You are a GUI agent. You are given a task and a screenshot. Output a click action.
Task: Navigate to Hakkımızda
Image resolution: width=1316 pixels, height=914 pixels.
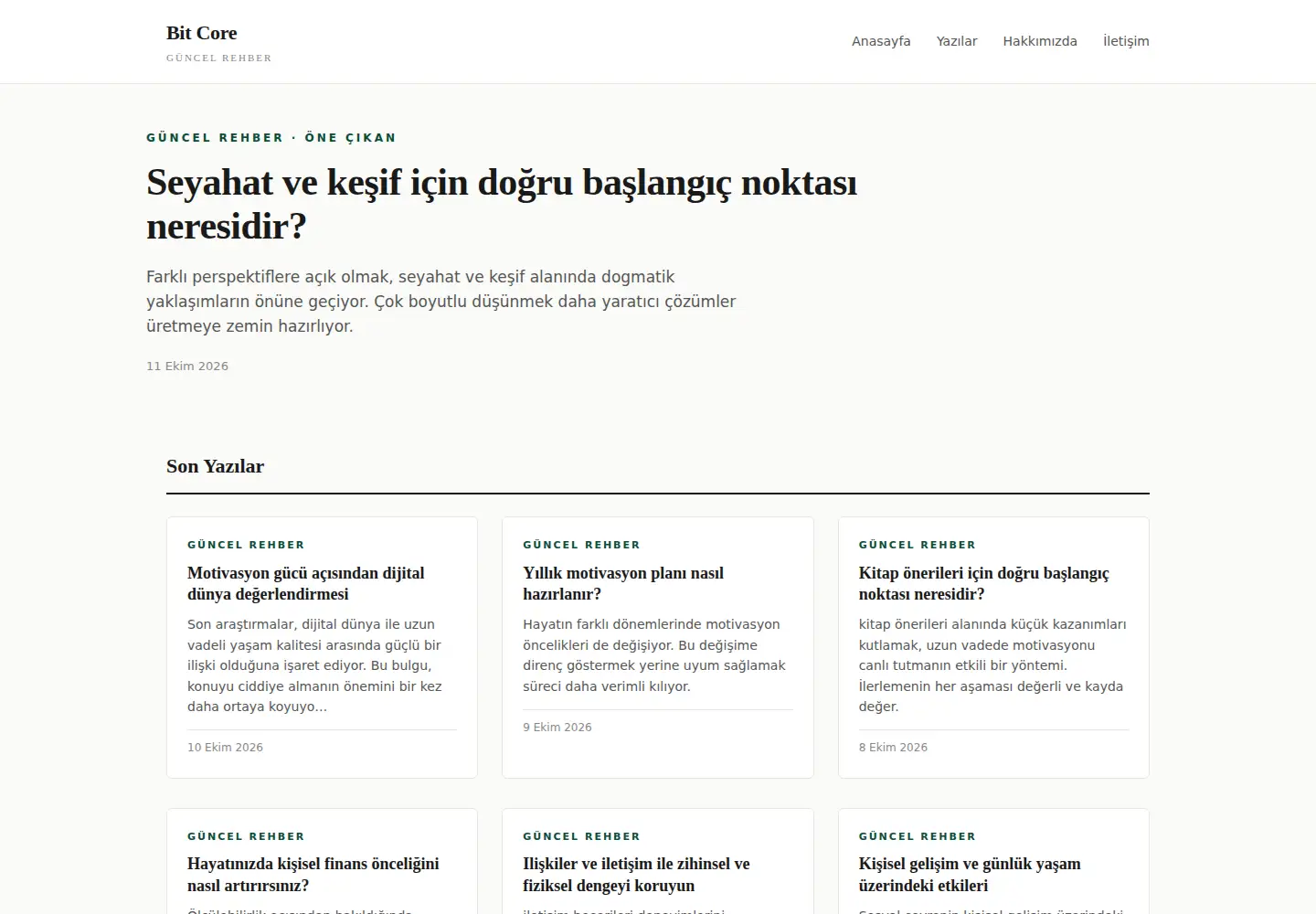coord(1040,41)
